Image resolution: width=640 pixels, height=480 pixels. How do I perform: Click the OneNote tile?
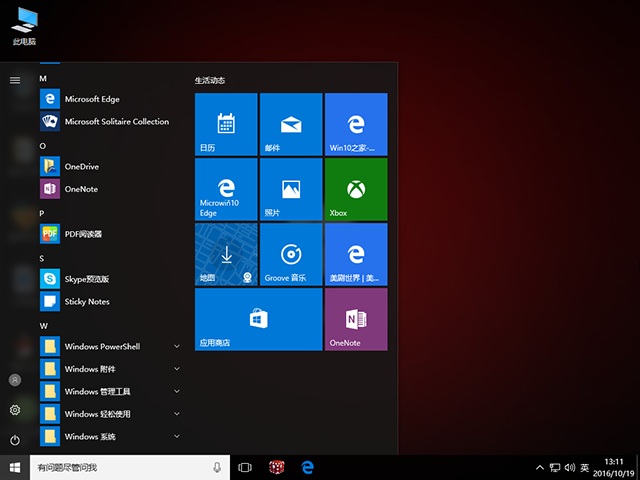pos(355,319)
